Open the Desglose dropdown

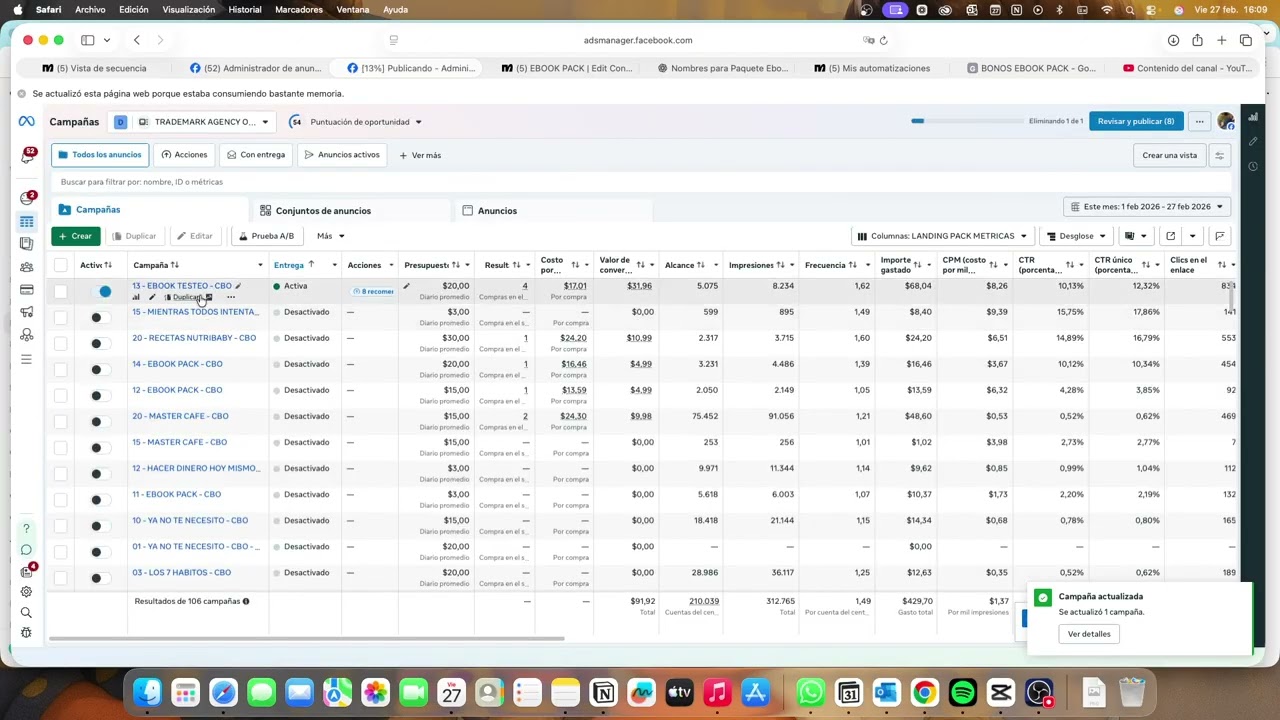coord(1076,236)
